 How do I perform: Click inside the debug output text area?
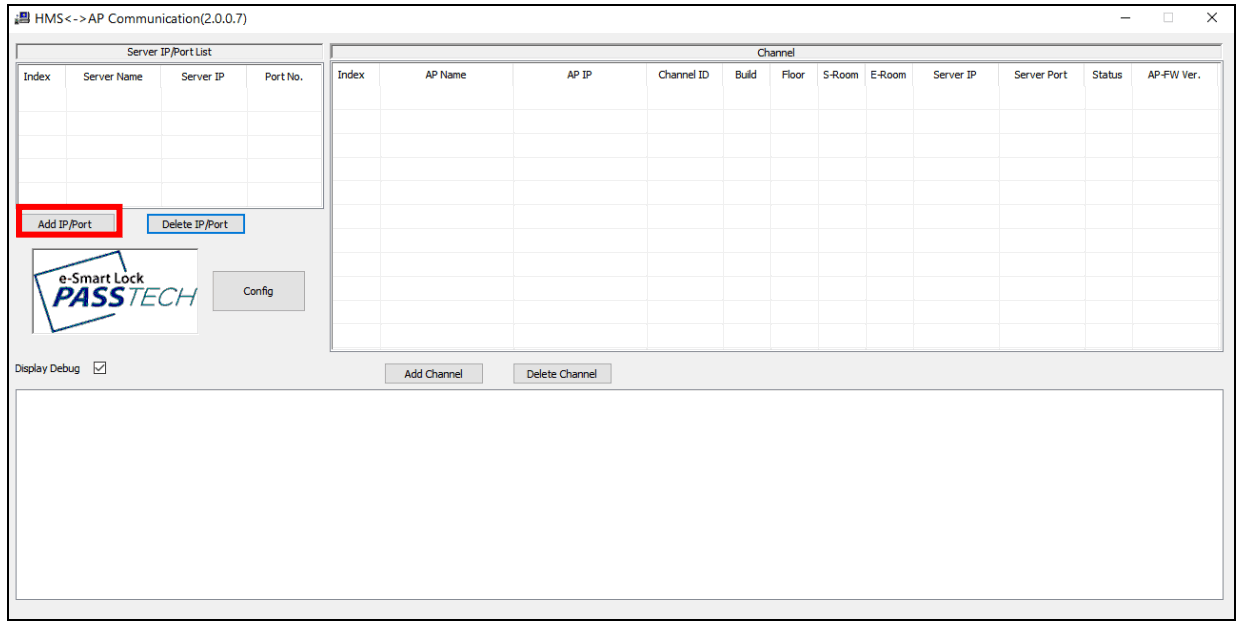(x=619, y=495)
